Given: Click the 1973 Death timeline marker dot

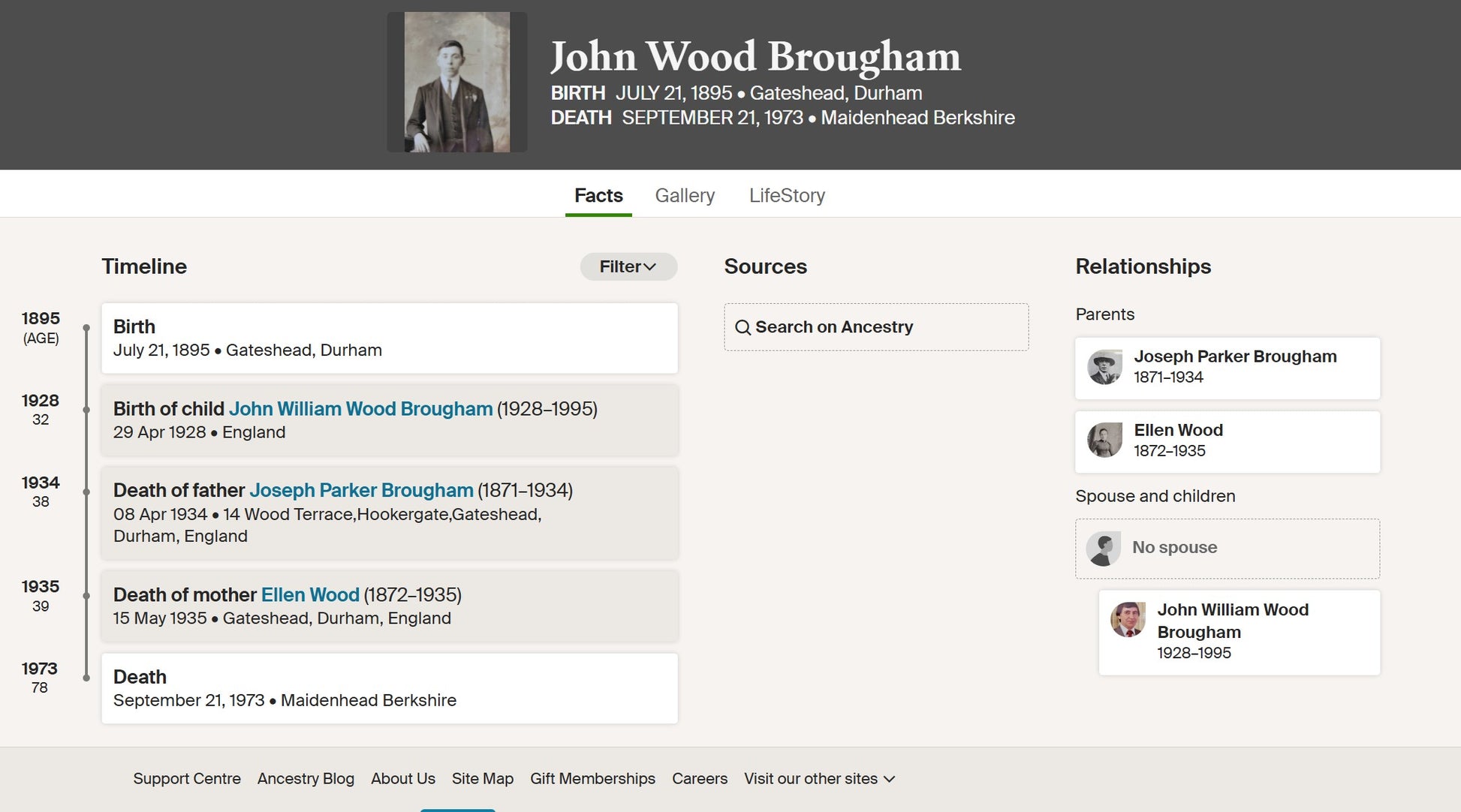Looking at the screenshot, I should pyautogui.click(x=86, y=678).
